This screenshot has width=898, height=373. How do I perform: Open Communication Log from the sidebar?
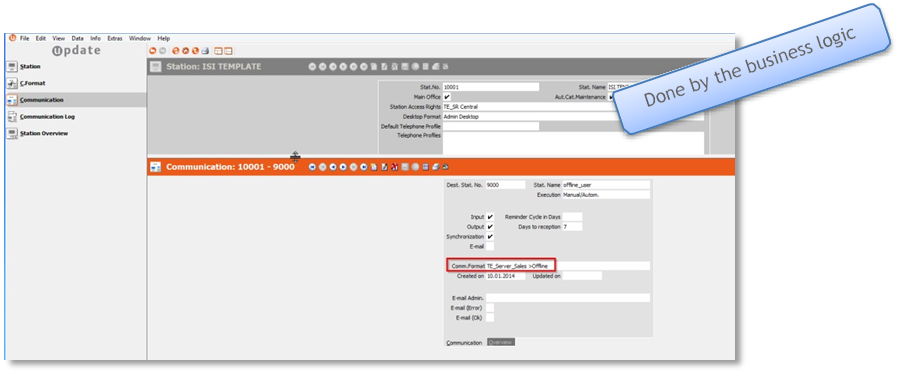[x=47, y=116]
